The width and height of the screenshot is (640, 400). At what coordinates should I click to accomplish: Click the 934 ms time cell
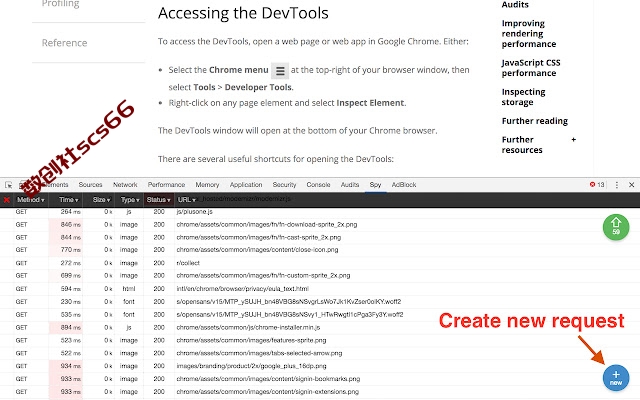coord(66,366)
